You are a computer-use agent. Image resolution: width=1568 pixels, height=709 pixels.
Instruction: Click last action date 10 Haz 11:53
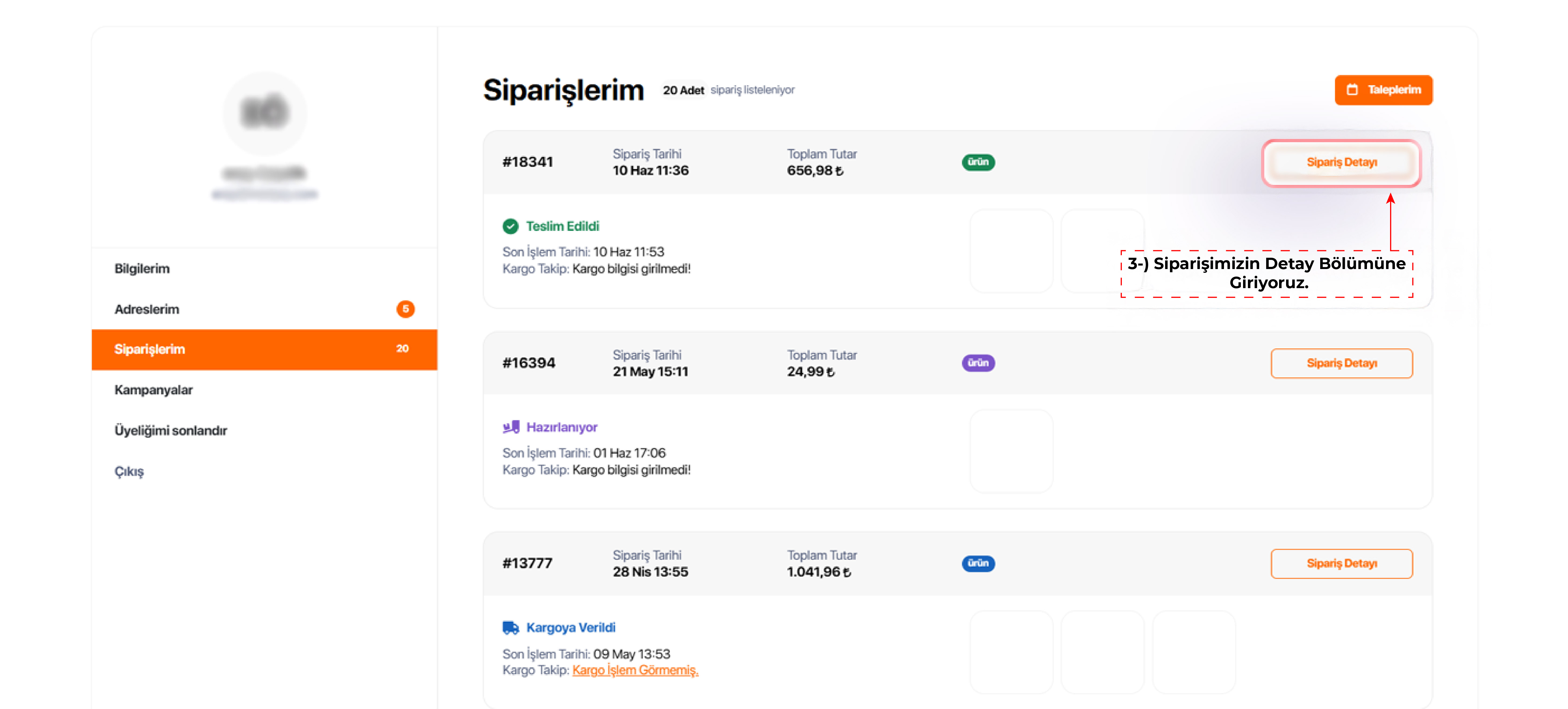point(629,252)
